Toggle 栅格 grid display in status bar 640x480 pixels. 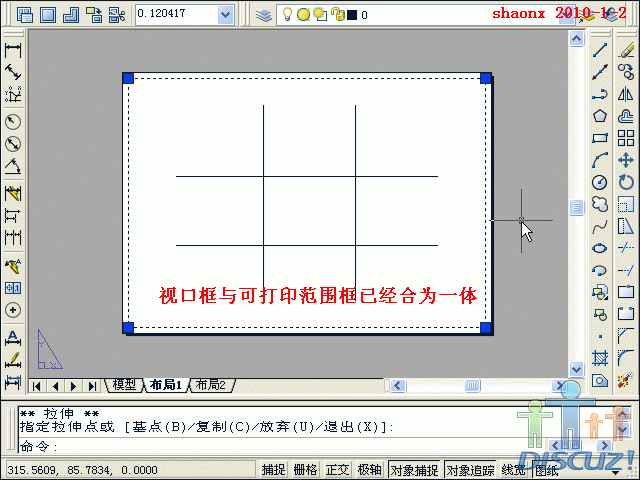pyautogui.click(x=305, y=470)
